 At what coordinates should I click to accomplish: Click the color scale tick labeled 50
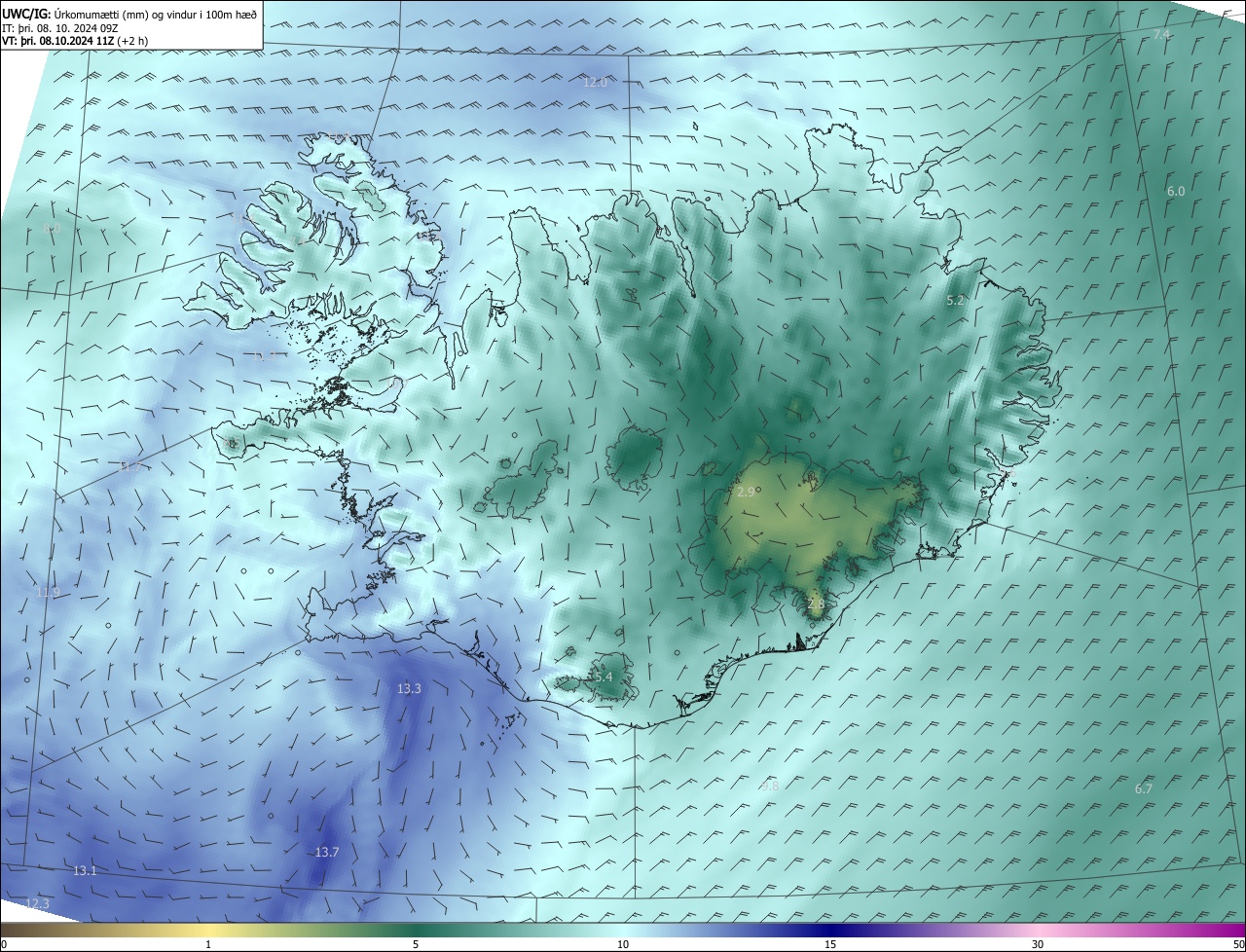click(1238, 944)
